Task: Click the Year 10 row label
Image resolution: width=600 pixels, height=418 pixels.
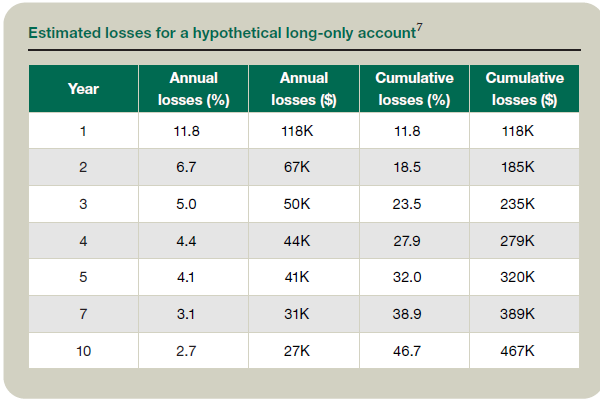Action: (x=83, y=350)
